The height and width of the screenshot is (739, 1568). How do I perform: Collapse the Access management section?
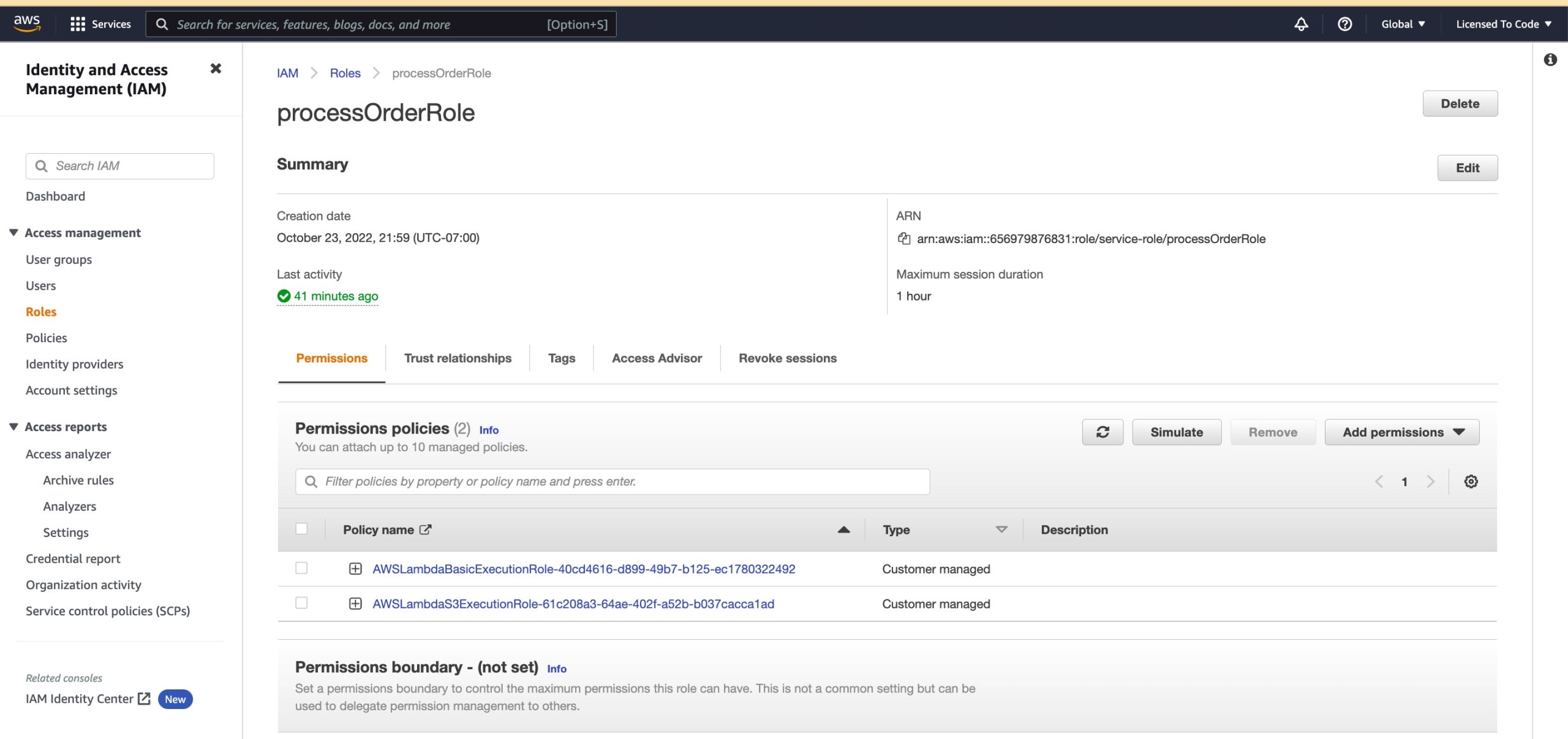click(x=13, y=233)
